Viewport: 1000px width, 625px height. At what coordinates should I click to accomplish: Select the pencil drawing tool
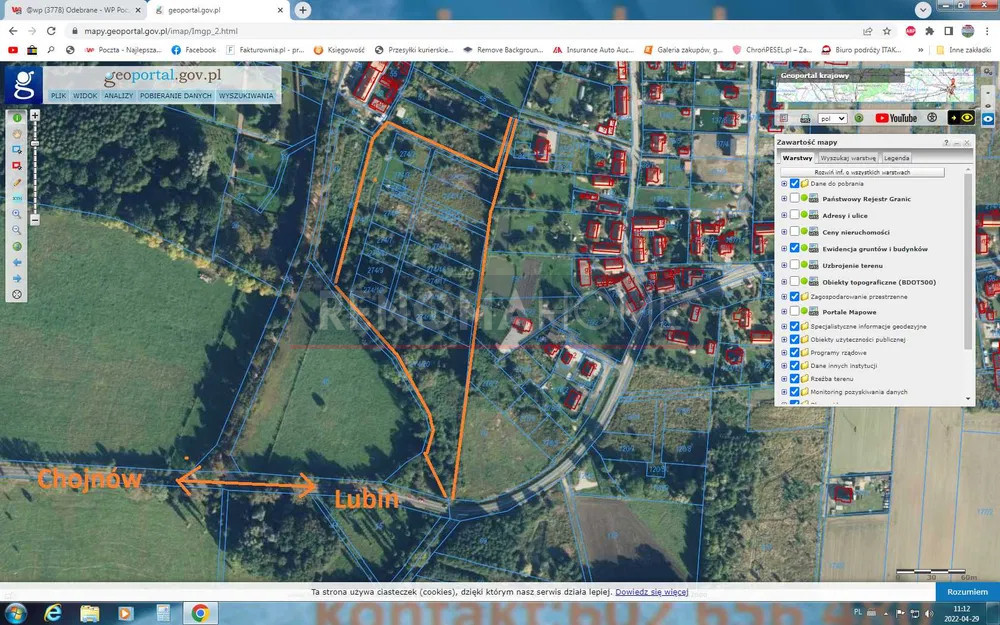[17, 183]
